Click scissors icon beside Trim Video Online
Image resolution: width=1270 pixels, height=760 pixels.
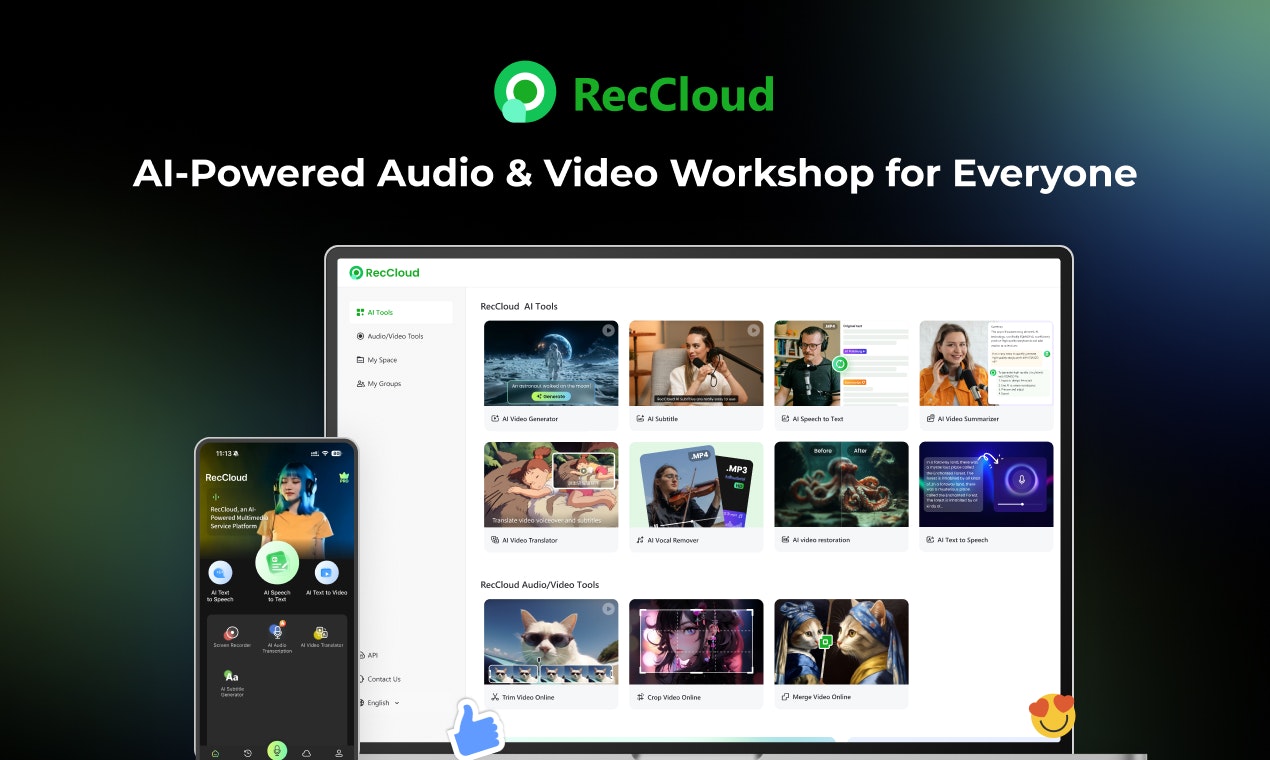[495, 697]
